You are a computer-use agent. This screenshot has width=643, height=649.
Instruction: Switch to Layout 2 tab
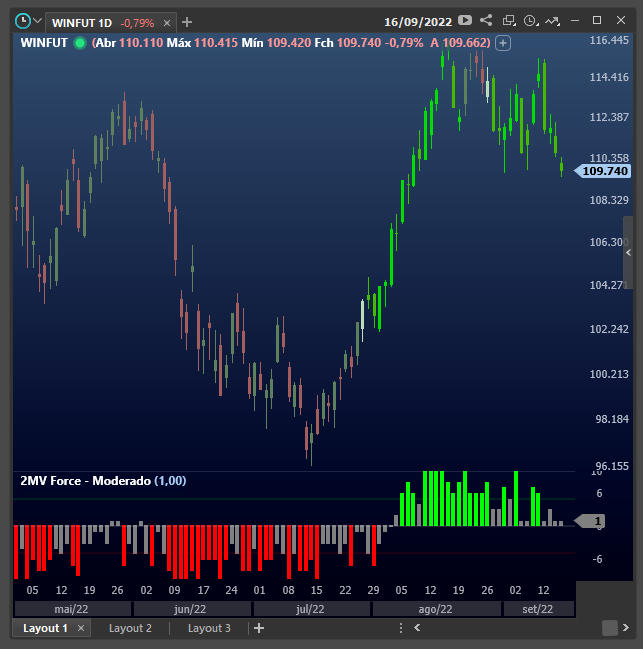130,628
